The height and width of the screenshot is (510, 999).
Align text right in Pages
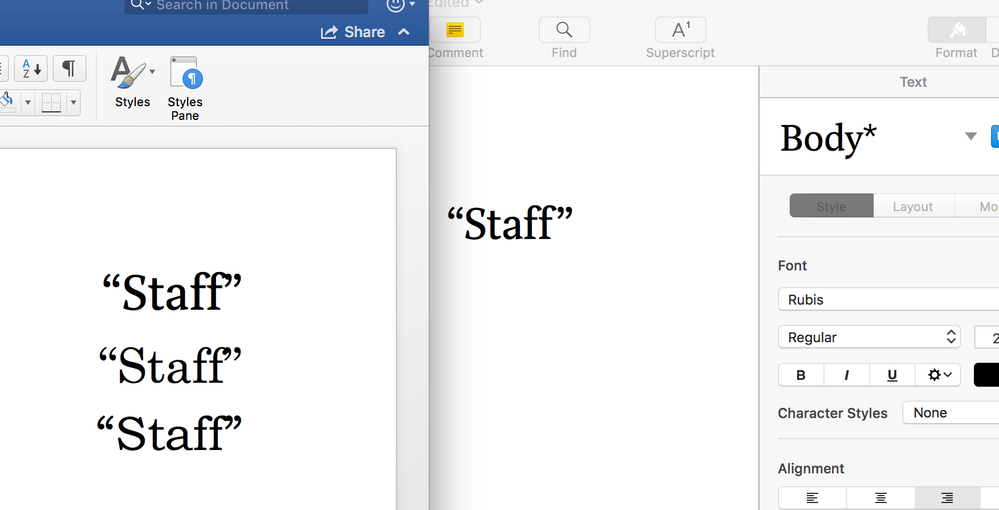click(x=947, y=498)
